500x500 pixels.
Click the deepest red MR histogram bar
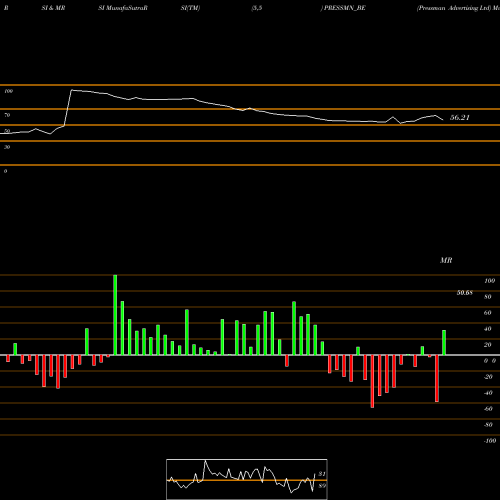tap(372, 381)
